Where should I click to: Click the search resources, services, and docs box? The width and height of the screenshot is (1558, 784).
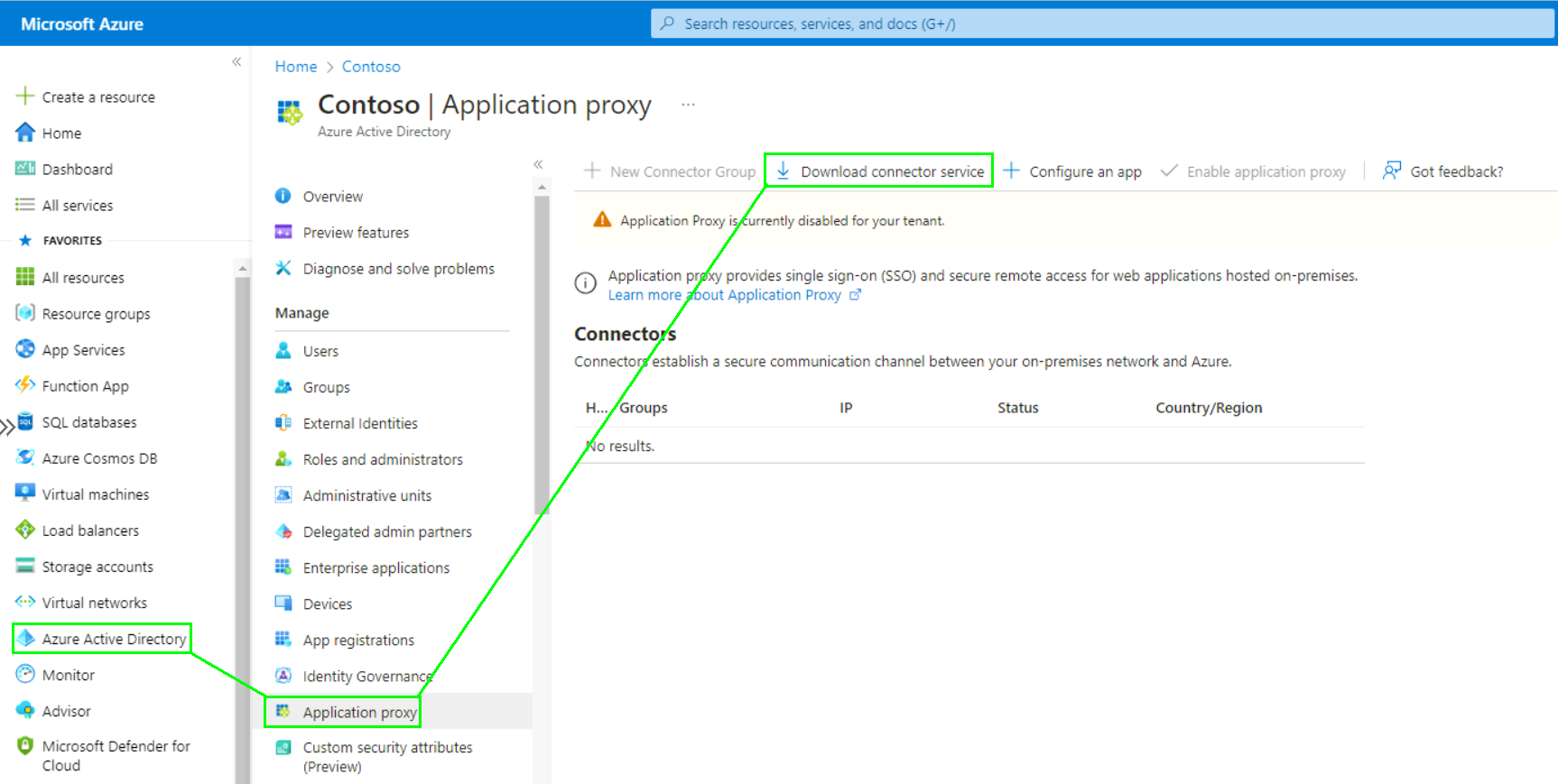(1101, 23)
